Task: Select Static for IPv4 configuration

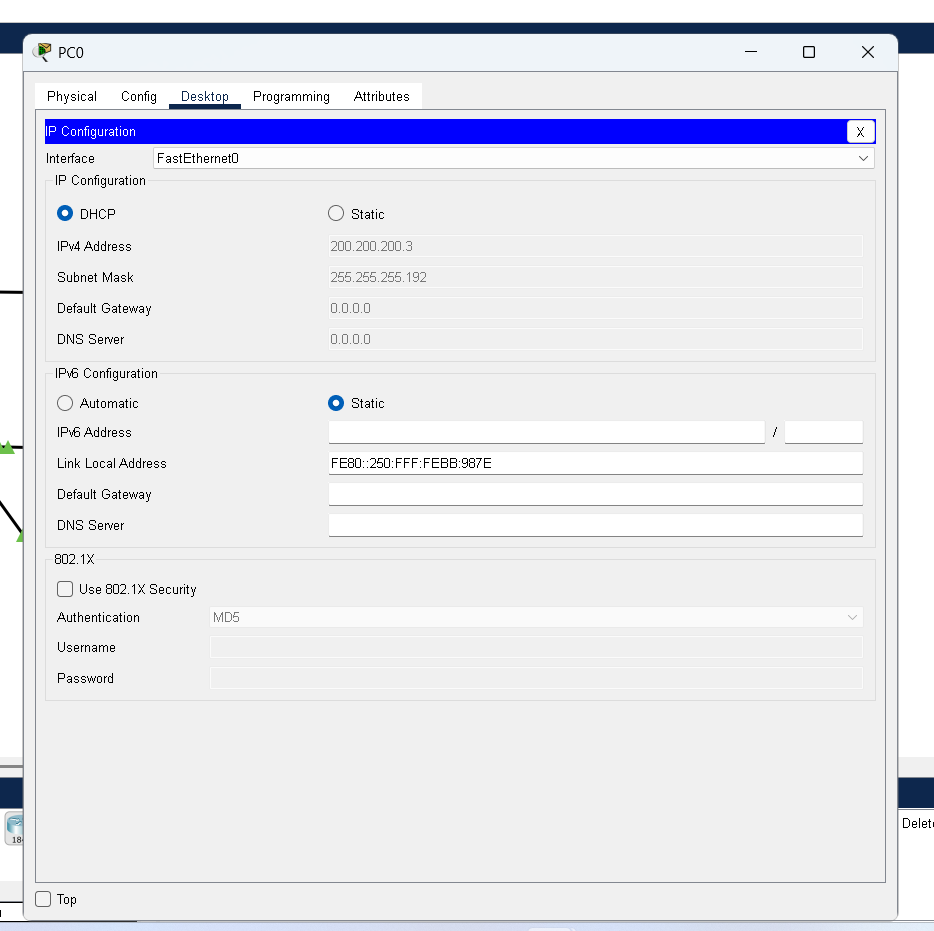Action: coord(336,214)
